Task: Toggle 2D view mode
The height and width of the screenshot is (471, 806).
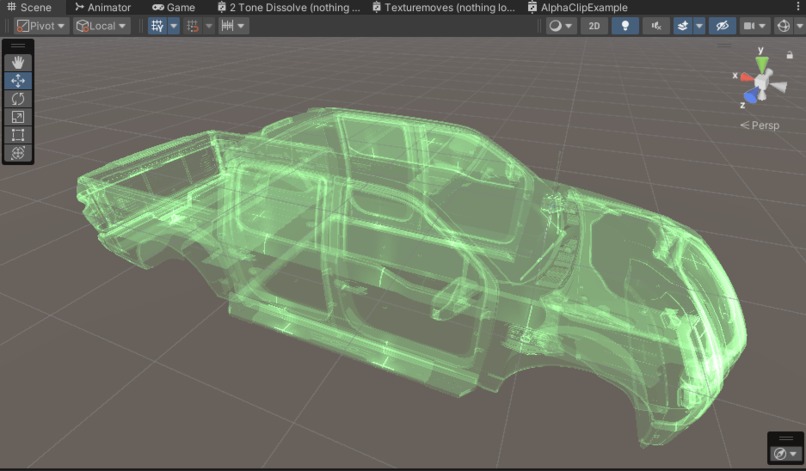Action: [594, 26]
